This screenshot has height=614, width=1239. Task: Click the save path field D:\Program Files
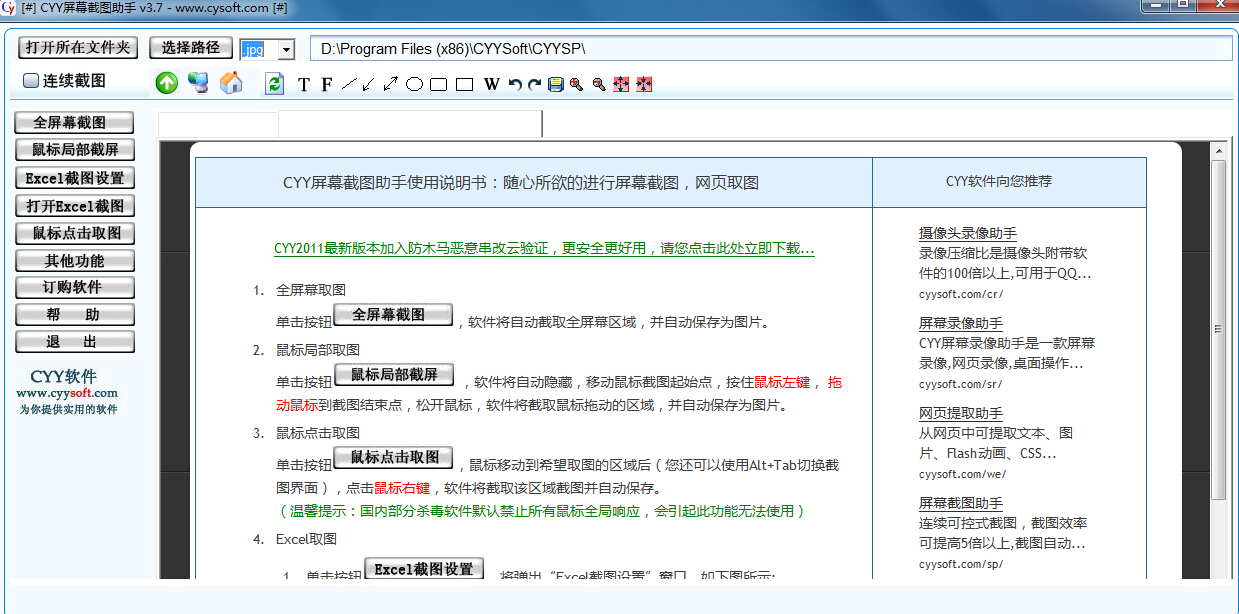pyautogui.click(x=771, y=48)
